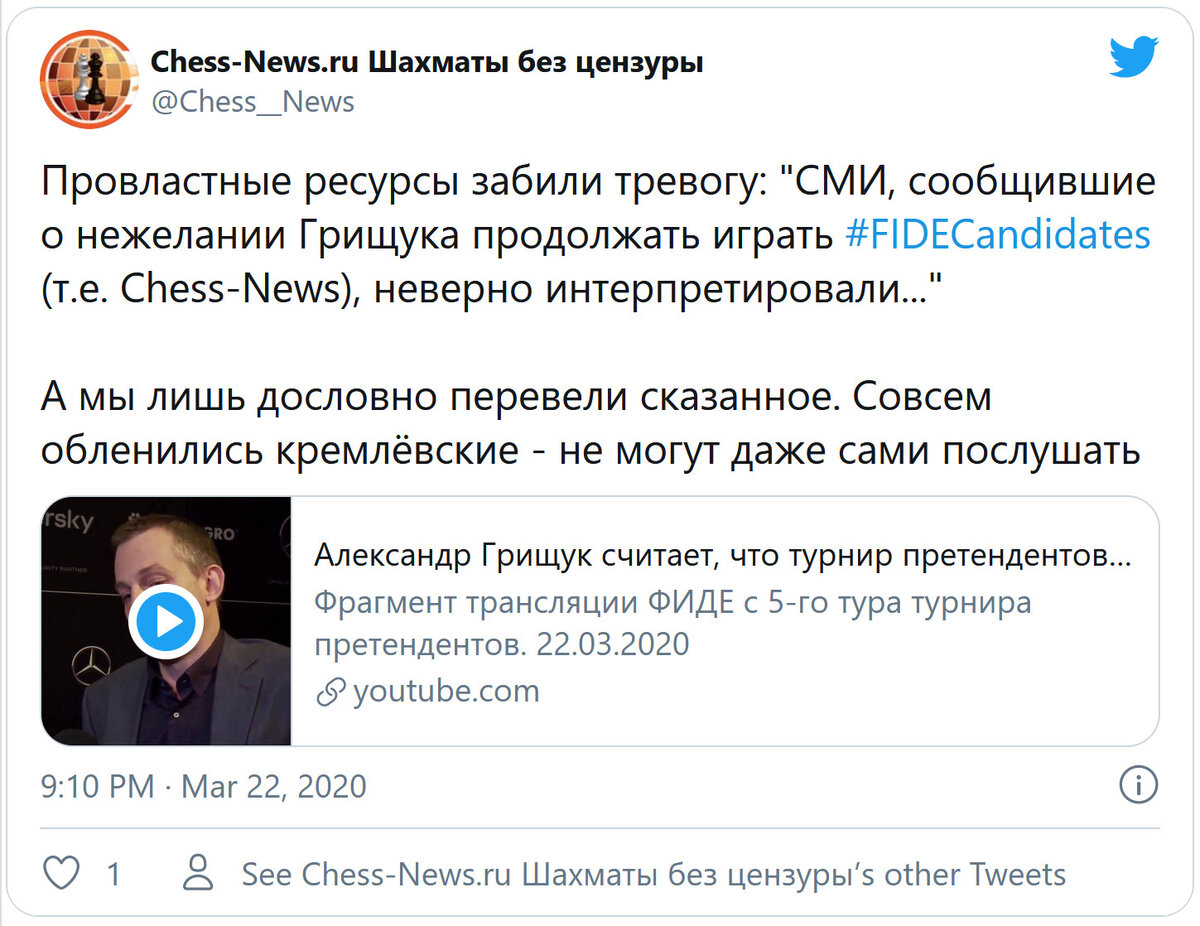Open the @Chess__News handle

coord(252,101)
